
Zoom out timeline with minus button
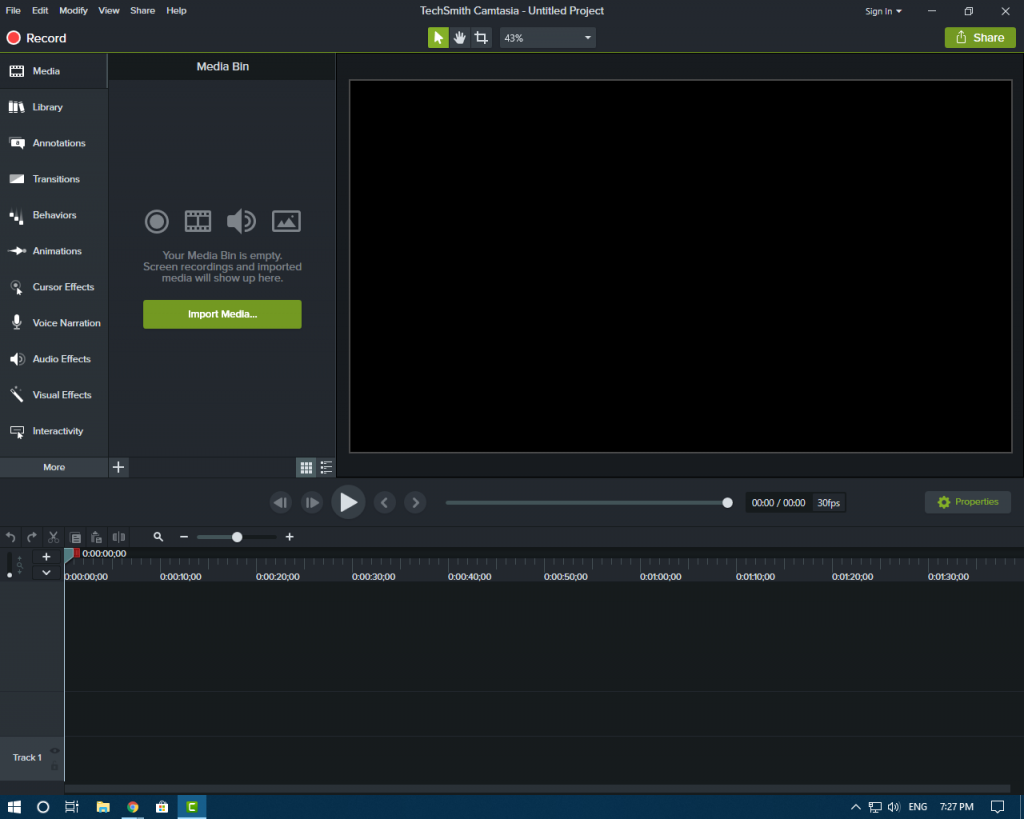(184, 537)
